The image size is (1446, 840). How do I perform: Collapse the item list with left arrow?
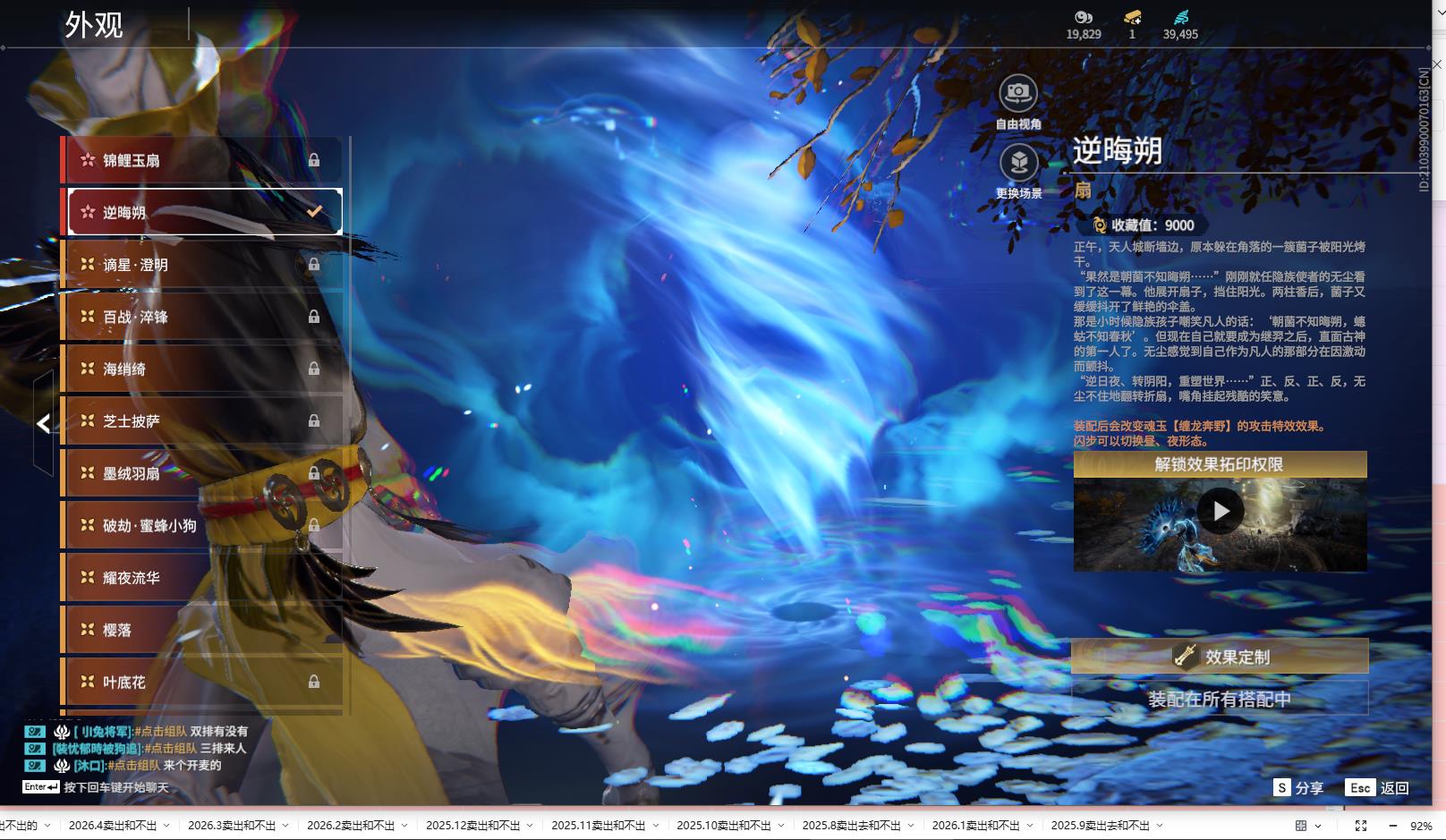43,423
